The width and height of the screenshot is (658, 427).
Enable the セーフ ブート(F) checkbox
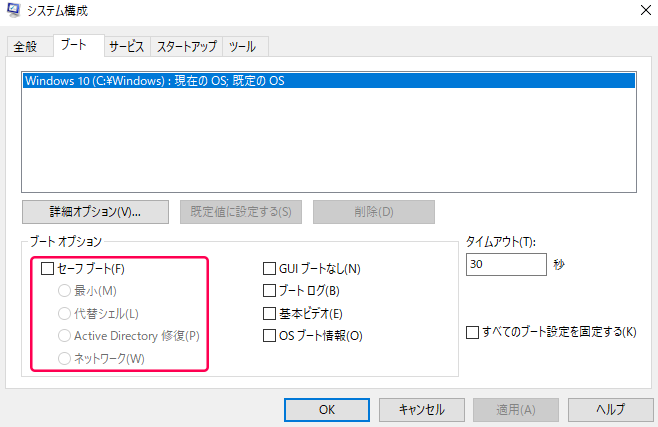click(47, 268)
